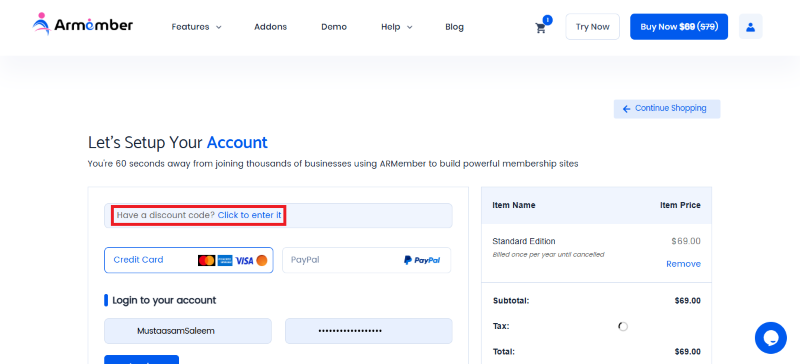Go to the Demo page
This screenshot has height=364, width=800.
(334, 27)
